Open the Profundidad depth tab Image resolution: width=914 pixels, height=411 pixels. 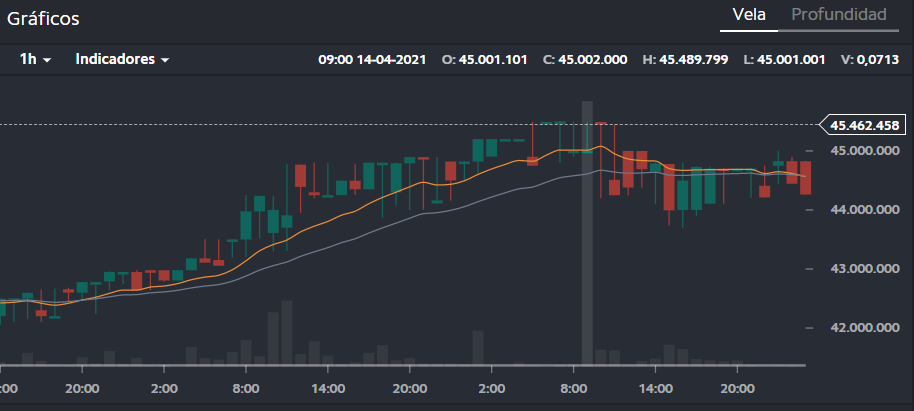839,15
